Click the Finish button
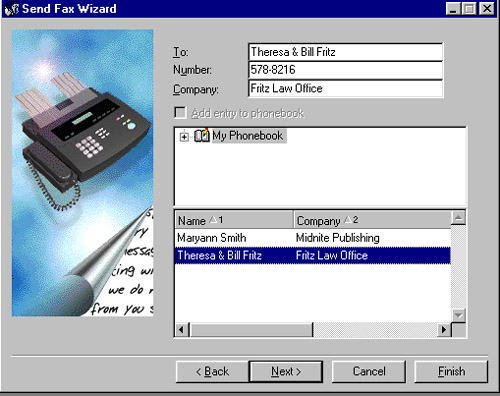Screen dimensions: 500x396 (x=451, y=371)
